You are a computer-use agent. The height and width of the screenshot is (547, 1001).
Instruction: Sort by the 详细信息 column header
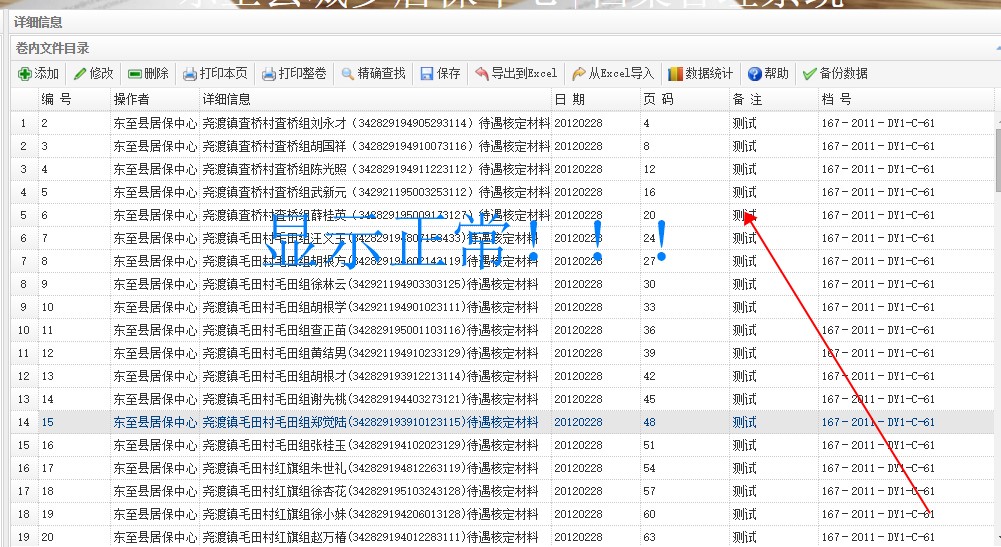coord(375,99)
